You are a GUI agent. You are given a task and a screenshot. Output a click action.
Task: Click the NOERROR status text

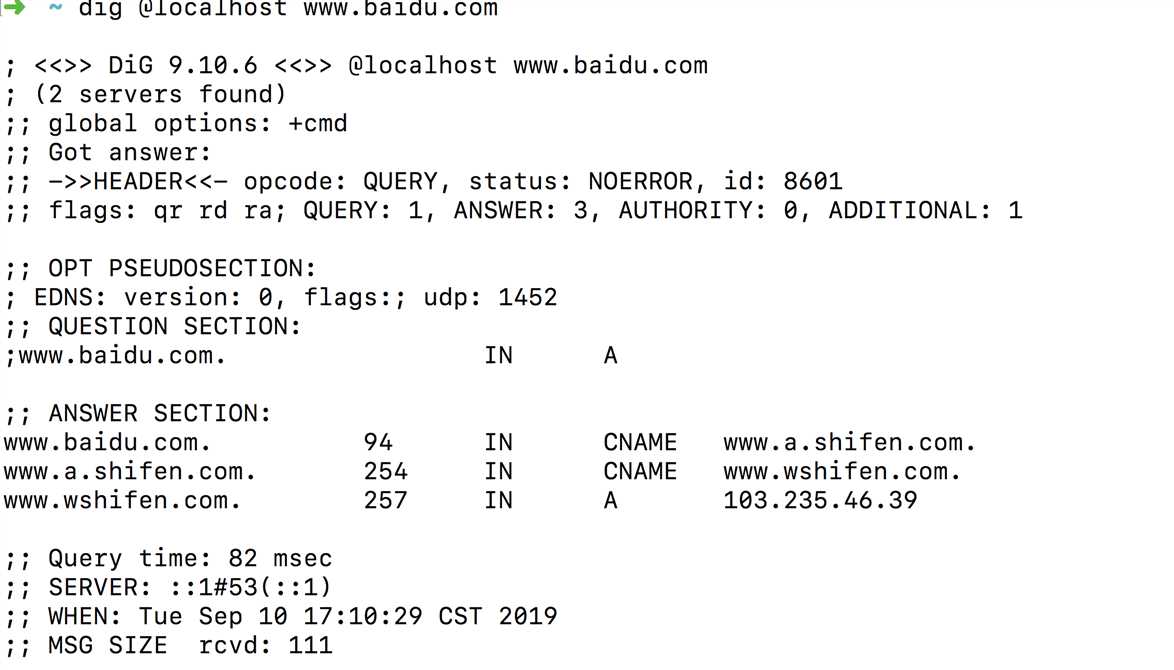640,182
